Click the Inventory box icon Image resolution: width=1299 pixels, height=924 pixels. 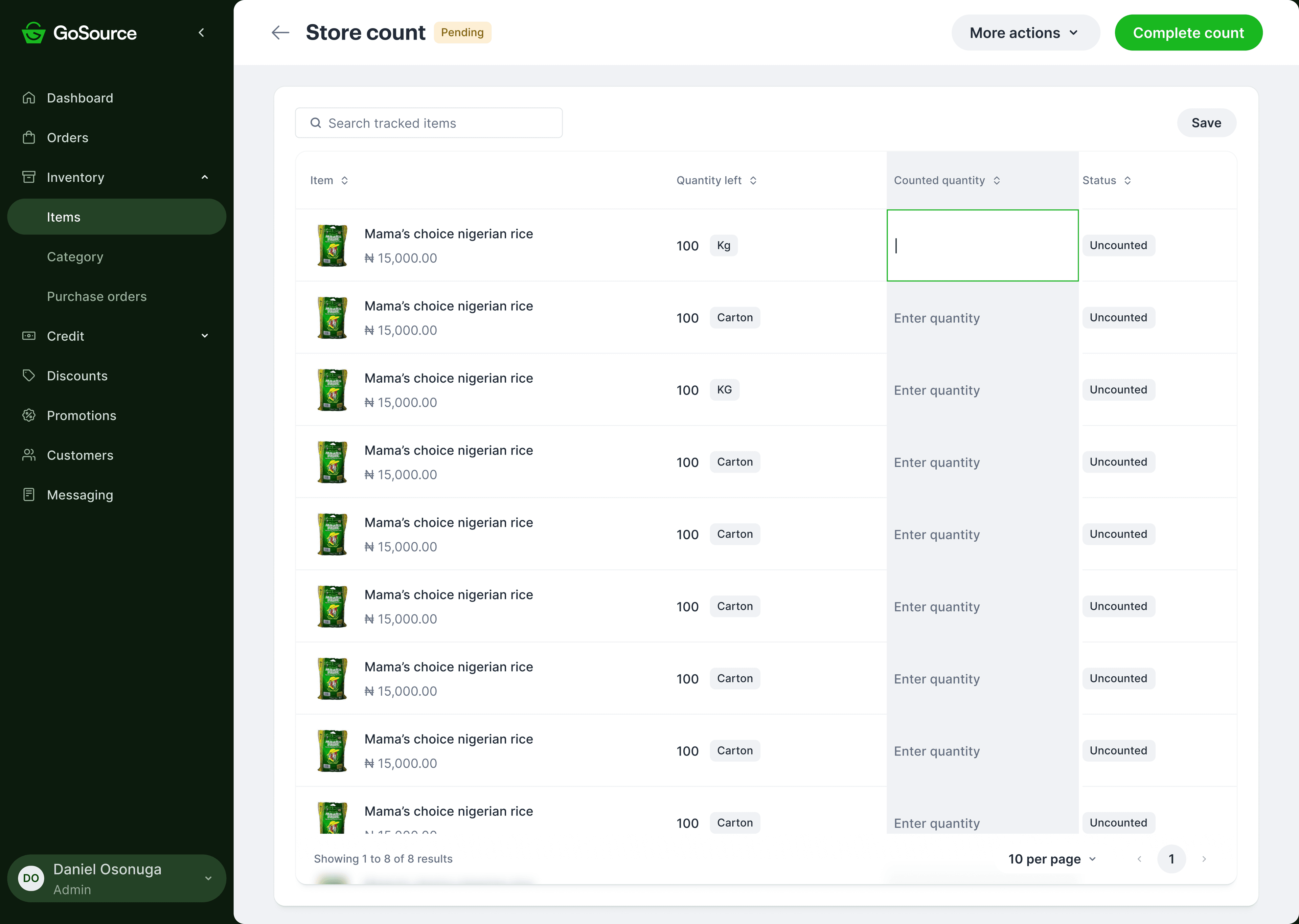[x=29, y=177]
